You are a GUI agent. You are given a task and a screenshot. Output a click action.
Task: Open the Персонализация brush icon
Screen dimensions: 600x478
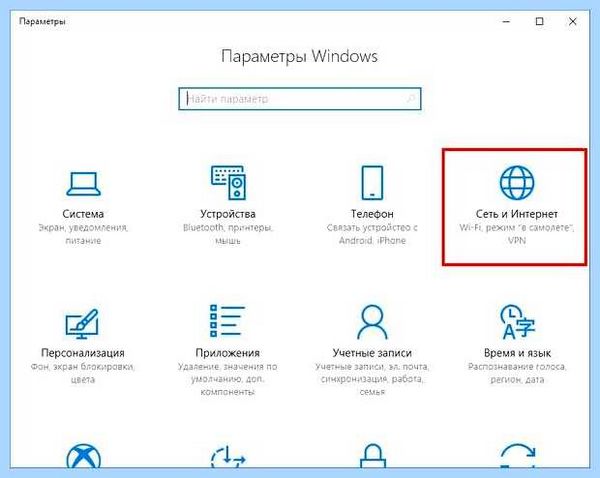82,324
